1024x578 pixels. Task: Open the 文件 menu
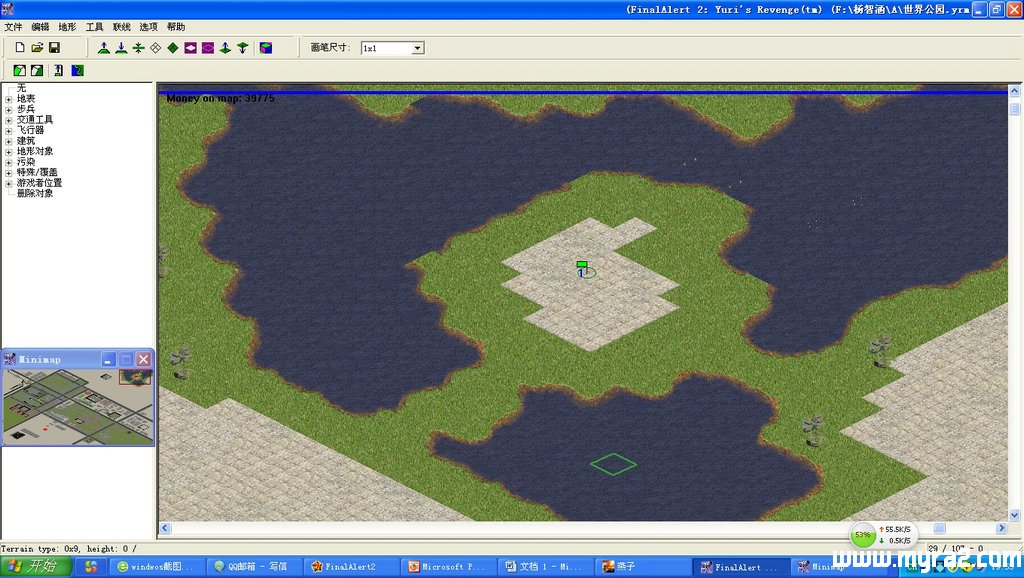point(13,27)
